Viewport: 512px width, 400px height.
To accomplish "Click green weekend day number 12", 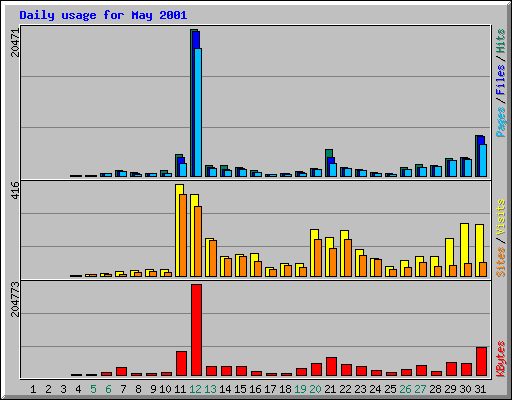I will [x=195, y=389].
